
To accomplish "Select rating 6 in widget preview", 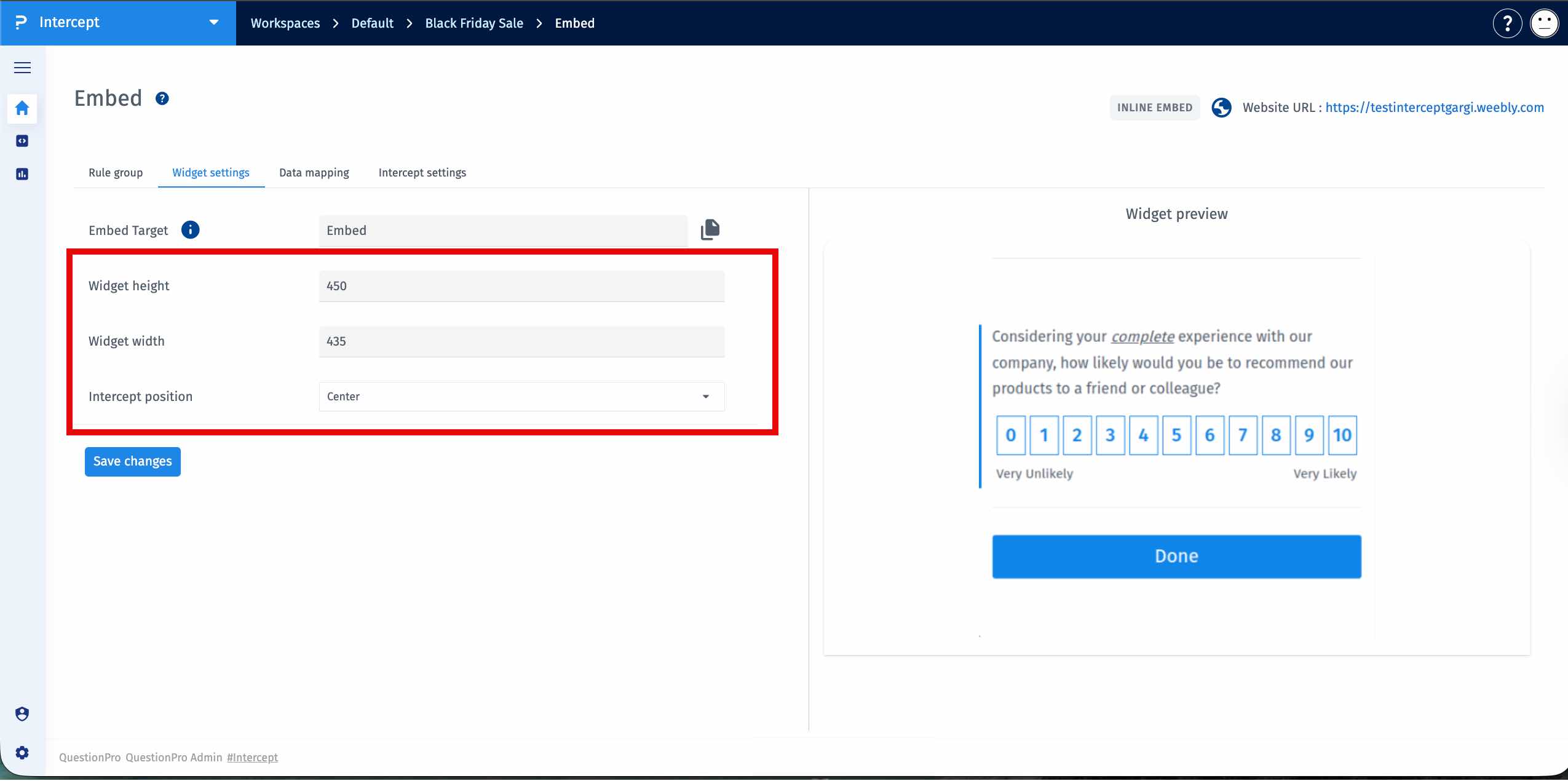I will coord(1210,435).
